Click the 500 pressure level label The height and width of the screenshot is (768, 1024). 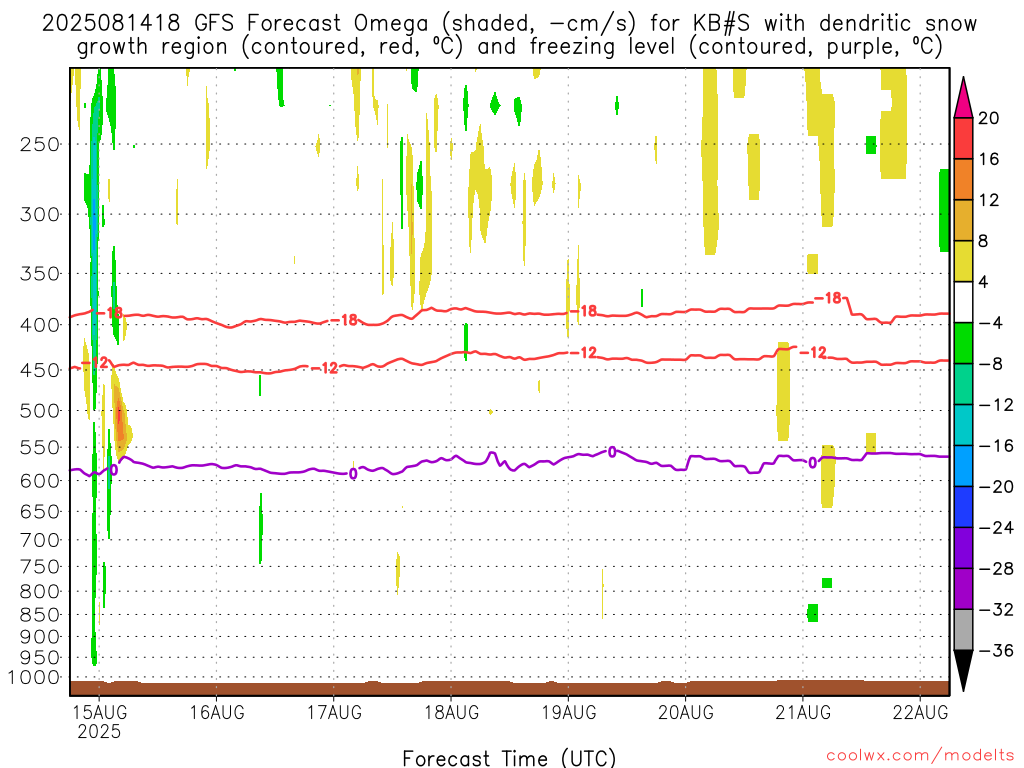40,411
